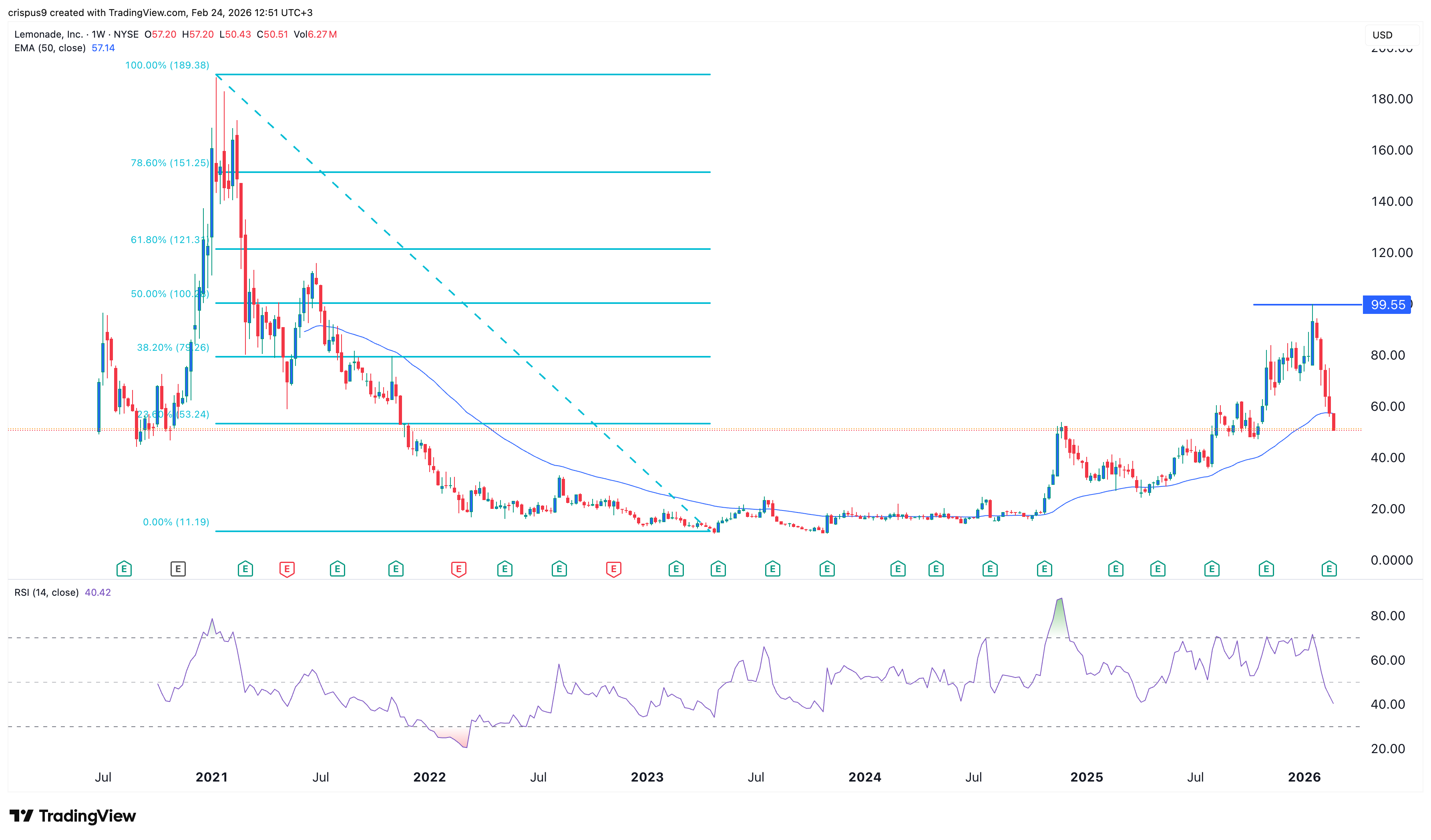
Task: Click the 2021 label on the time axis
Action: [211, 777]
